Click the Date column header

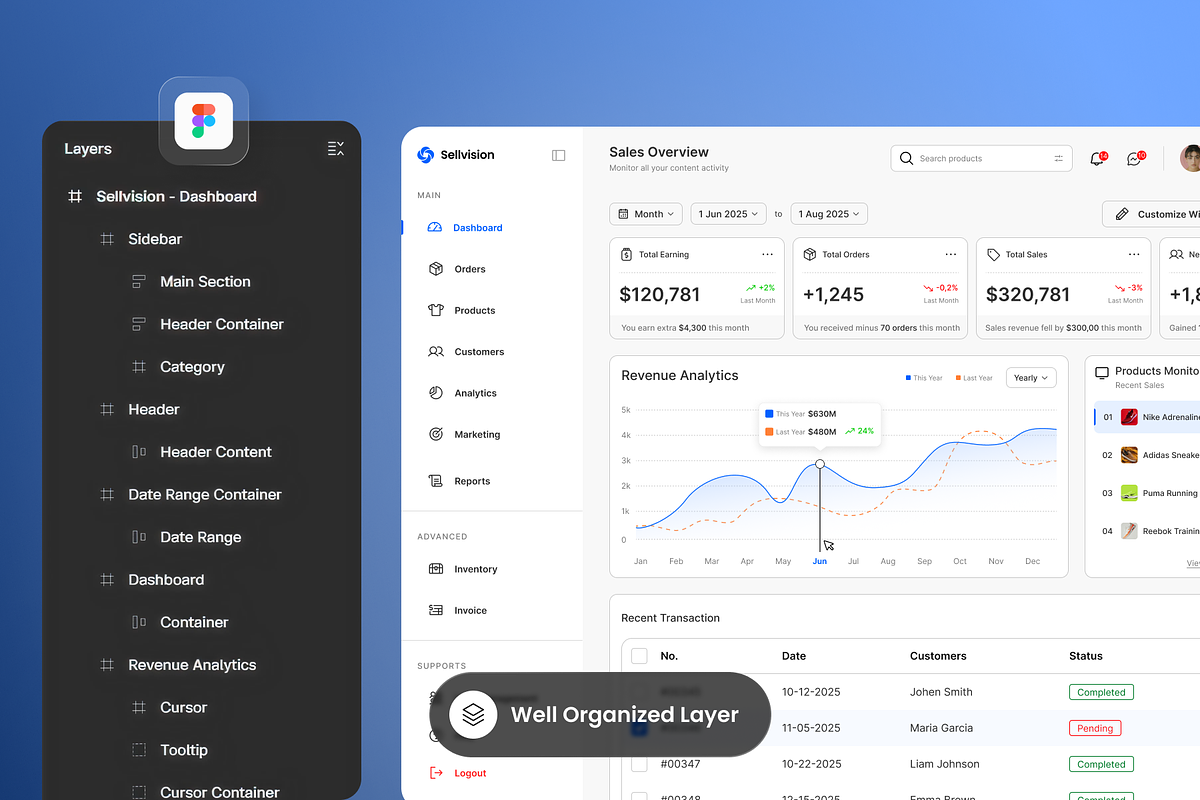point(794,656)
